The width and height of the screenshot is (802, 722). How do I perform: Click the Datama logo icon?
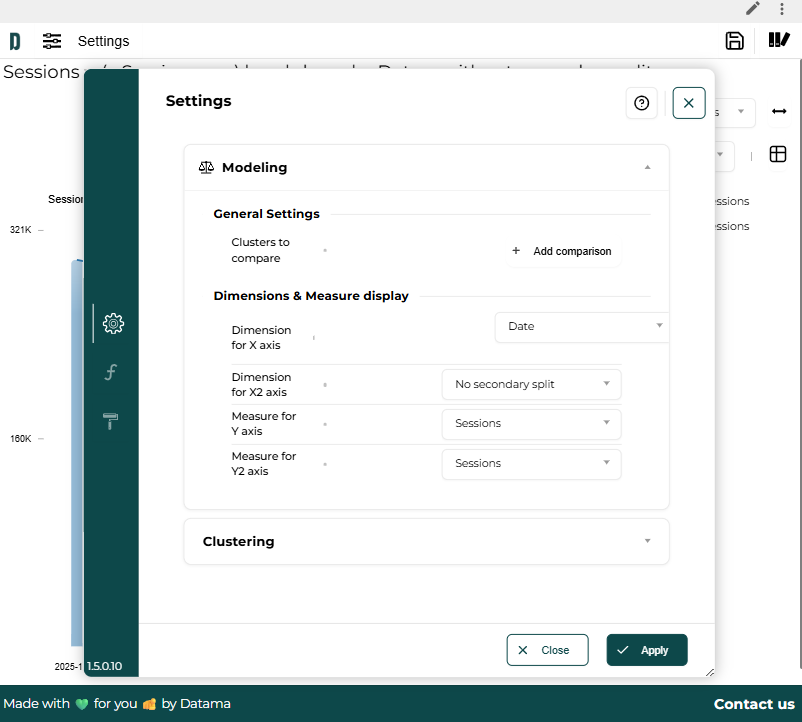[15, 41]
